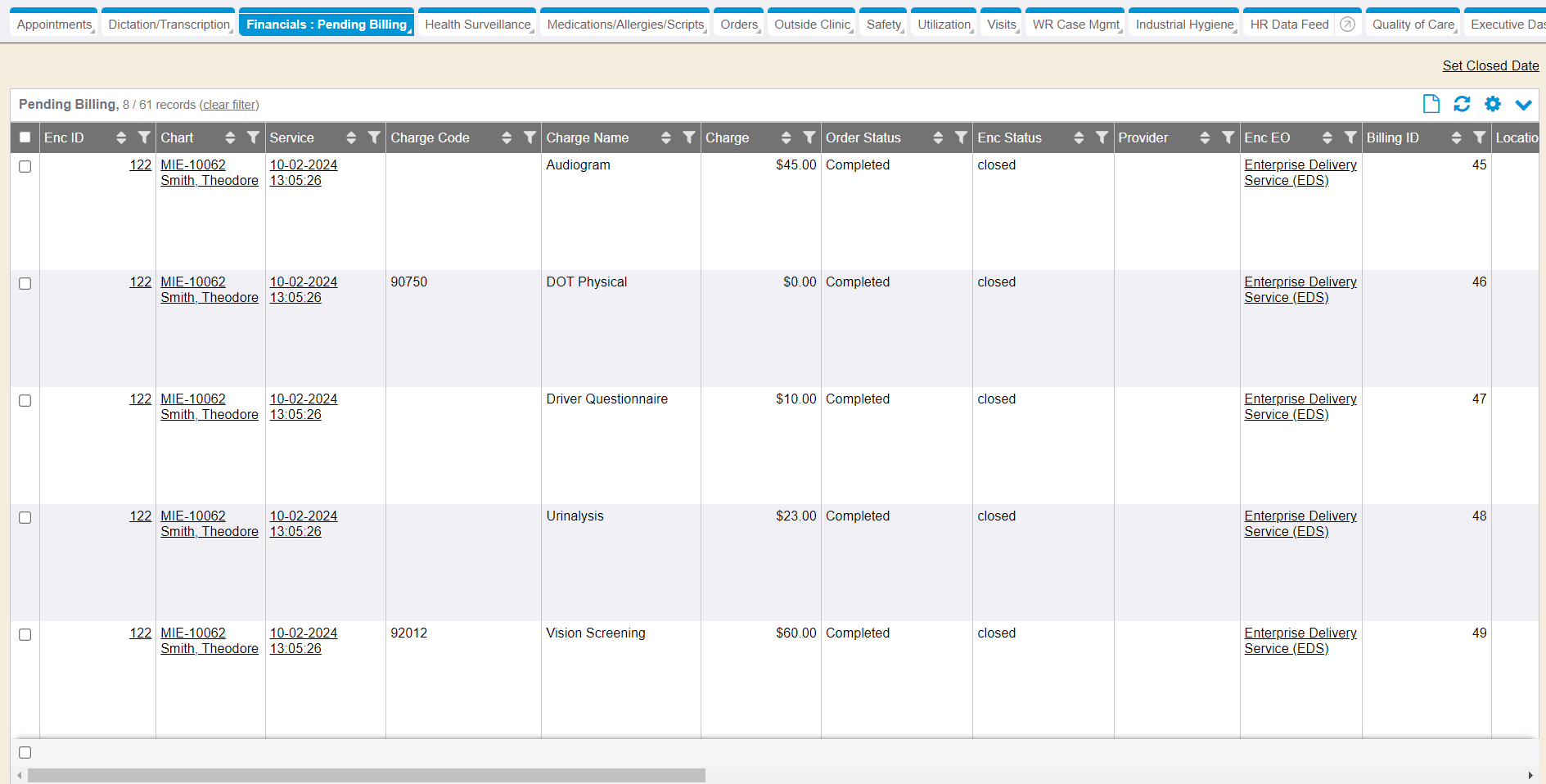The height and width of the screenshot is (784, 1546).
Task: Sort the Order Status column
Action: pyautogui.click(x=938, y=137)
